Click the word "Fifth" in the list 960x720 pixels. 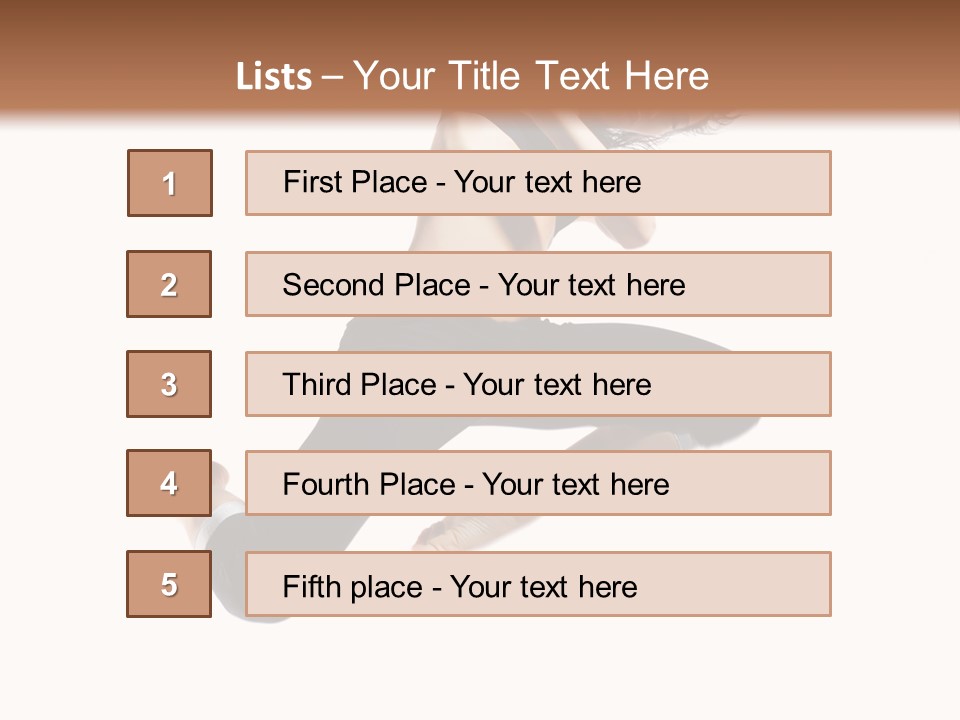[x=311, y=586]
